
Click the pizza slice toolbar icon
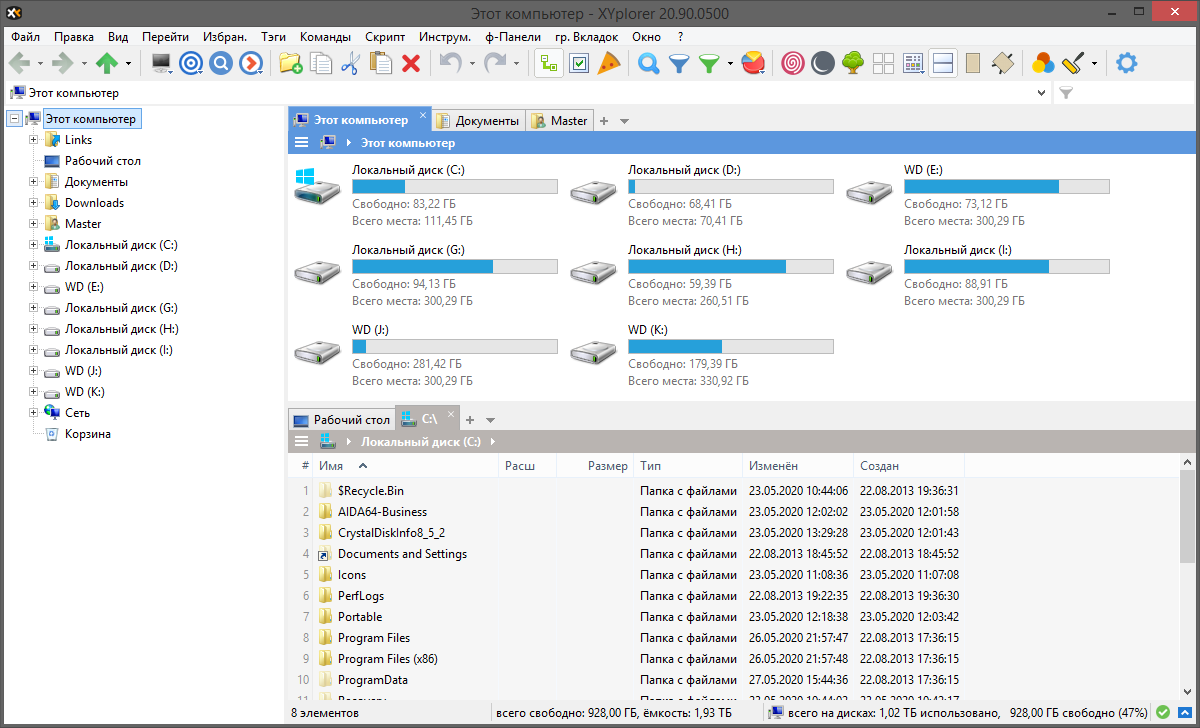609,63
